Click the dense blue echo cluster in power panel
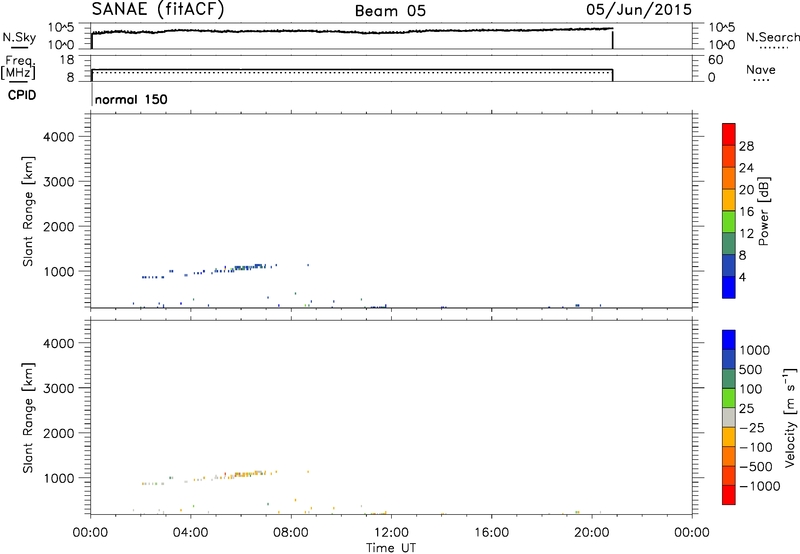 point(250,267)
